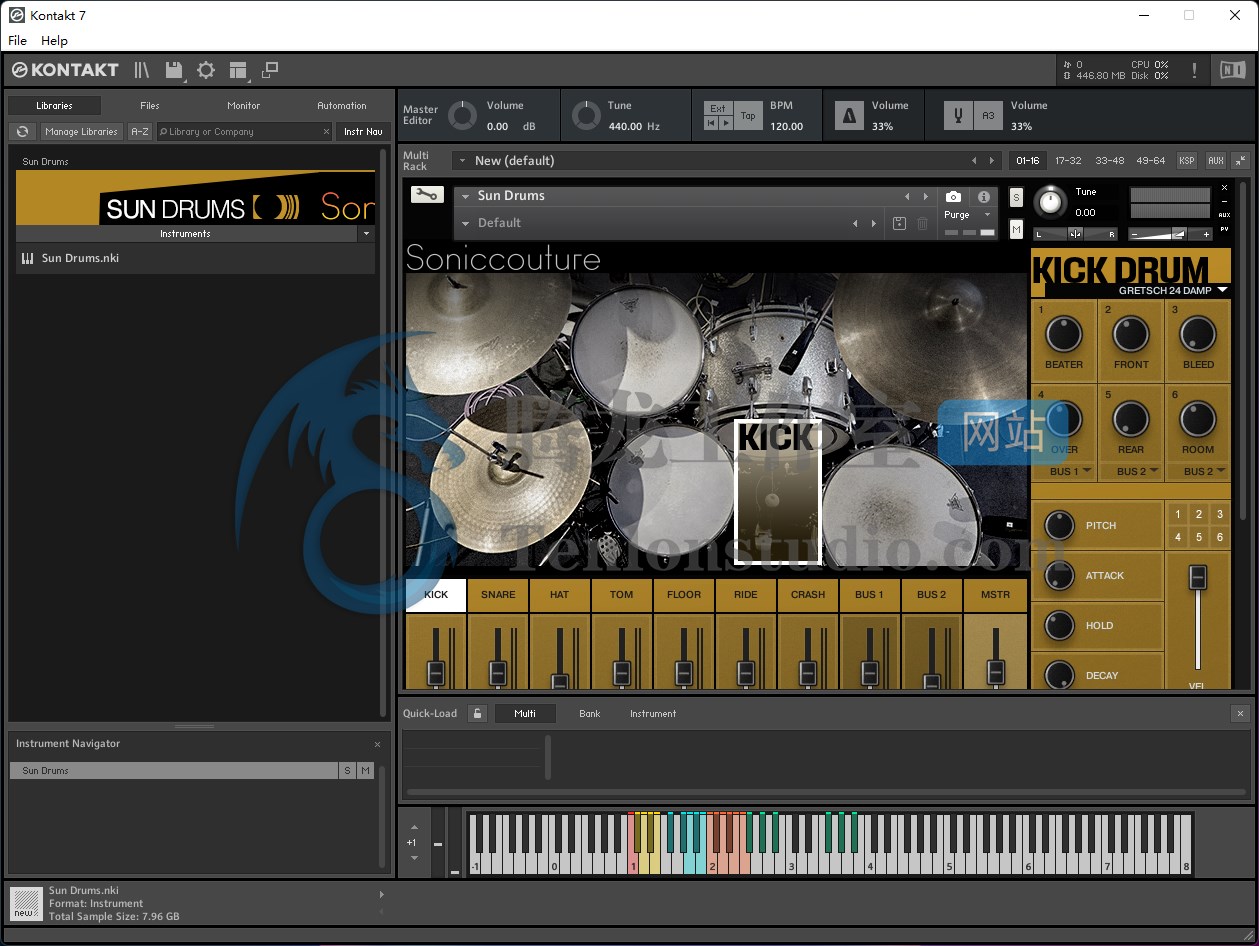1259x946 pixels.
Task: Click the Kontakt logo
Action: [x=65, y=70]
